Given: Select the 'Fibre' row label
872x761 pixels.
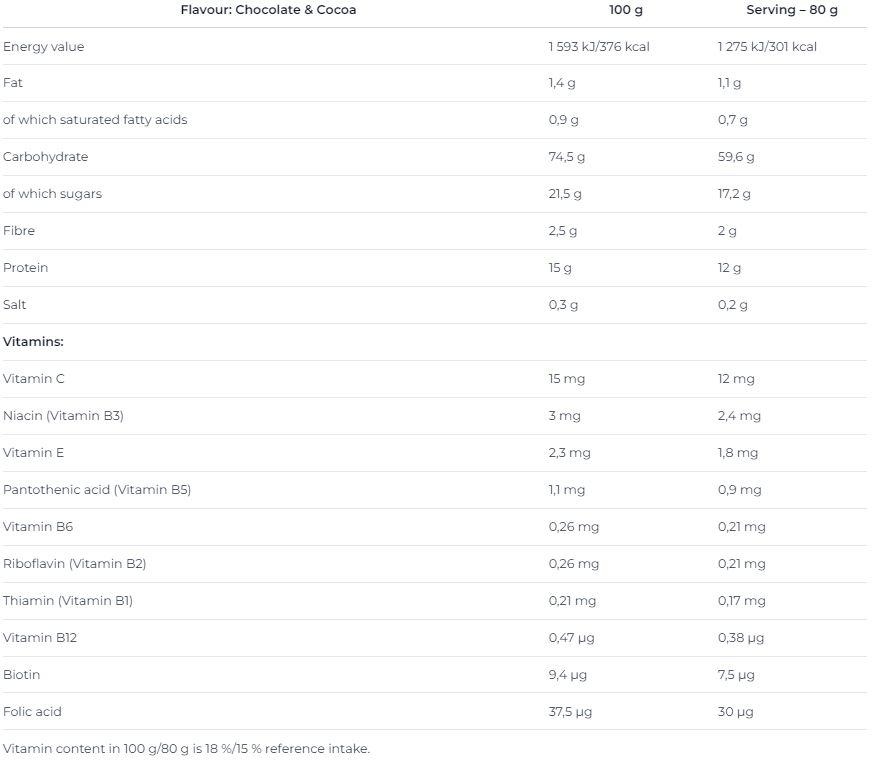Looking at the screenshot, I should pos(19,231).
